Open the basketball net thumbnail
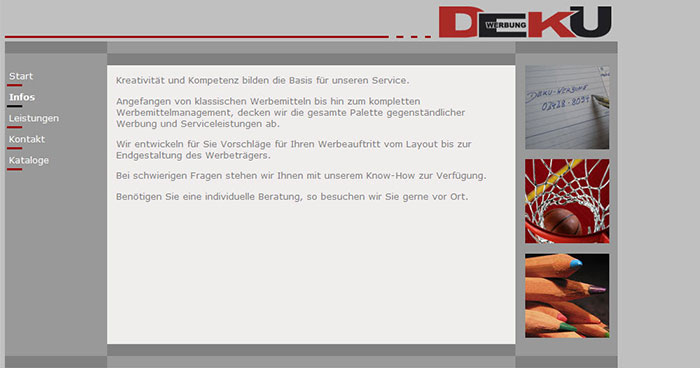This screenshot has height=368, width=700. coord(567,201)
